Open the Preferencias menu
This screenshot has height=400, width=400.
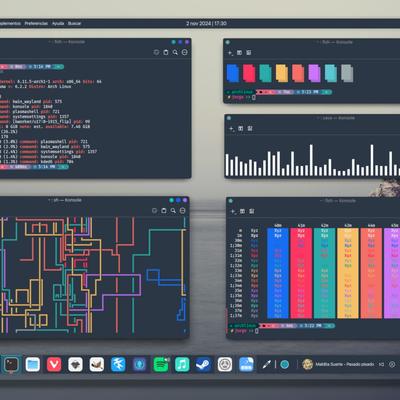[x=36, y=23]
